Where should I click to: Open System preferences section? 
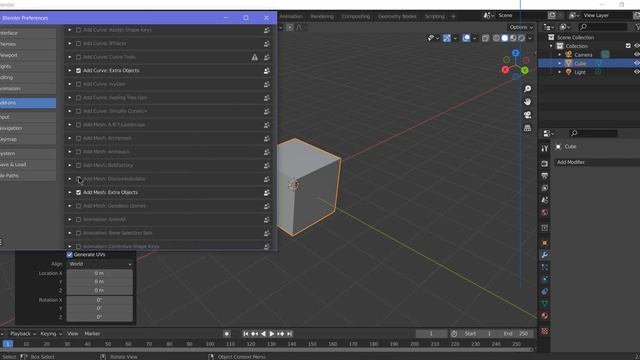tap(28, 153)
